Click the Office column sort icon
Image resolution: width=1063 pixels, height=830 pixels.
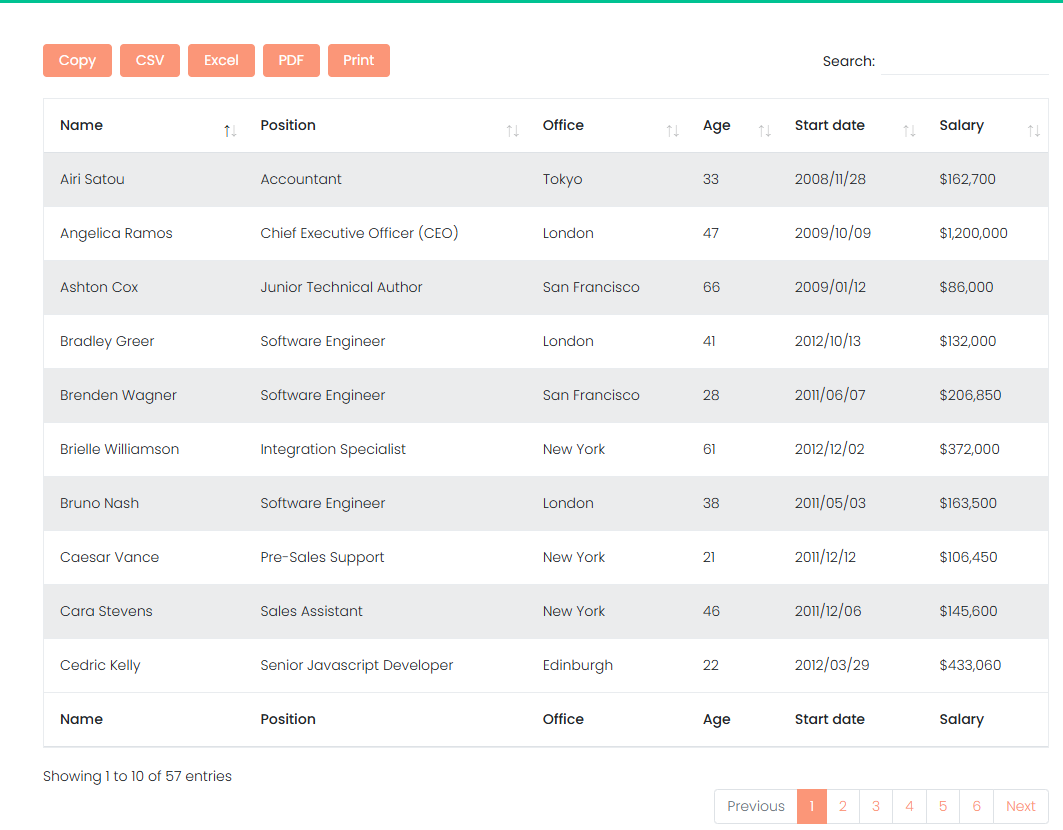[672, 129]
